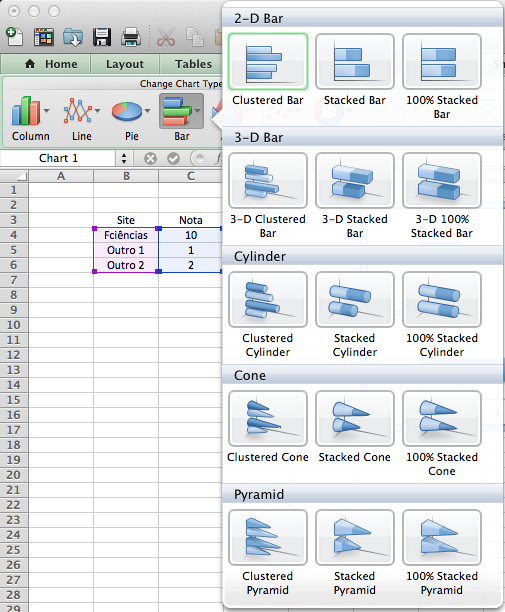Image resolution: width=505 pixels, height=612 pixels.
Task: Choose the 3-D Stacked Bar chart
Action: 355,180
